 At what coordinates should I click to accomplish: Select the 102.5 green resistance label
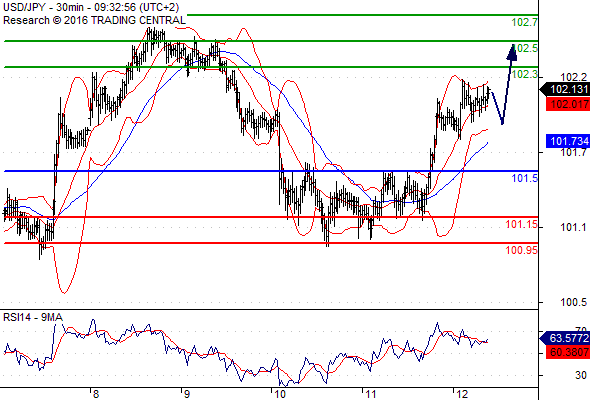click(x=525, y=48)
